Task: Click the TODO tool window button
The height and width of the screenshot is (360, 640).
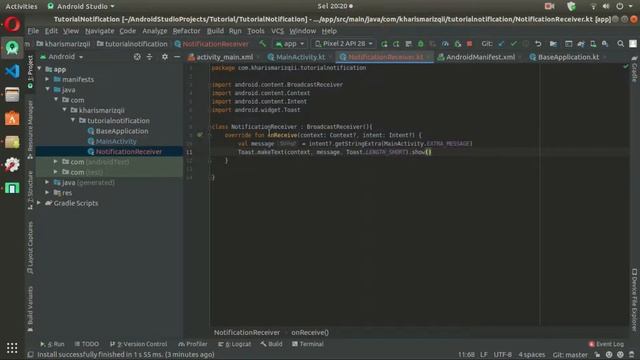Action: tap(87, 344)
